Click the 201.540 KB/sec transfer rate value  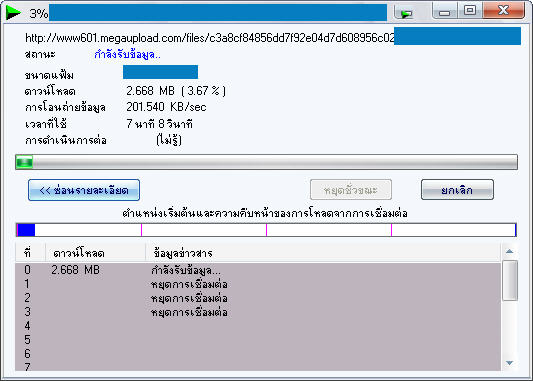tap(166, 107)
